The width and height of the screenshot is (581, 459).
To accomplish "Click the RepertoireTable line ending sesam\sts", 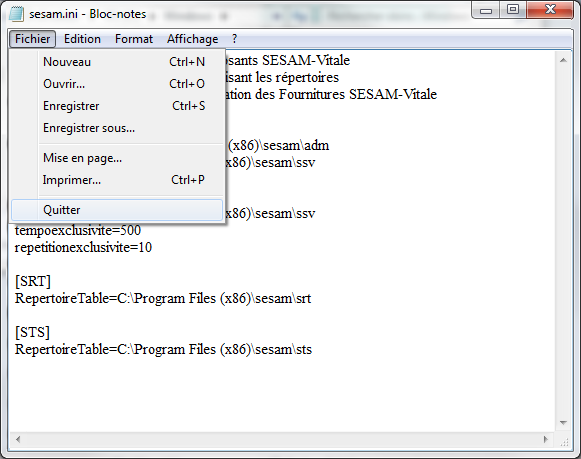I will tap(163, 349).
